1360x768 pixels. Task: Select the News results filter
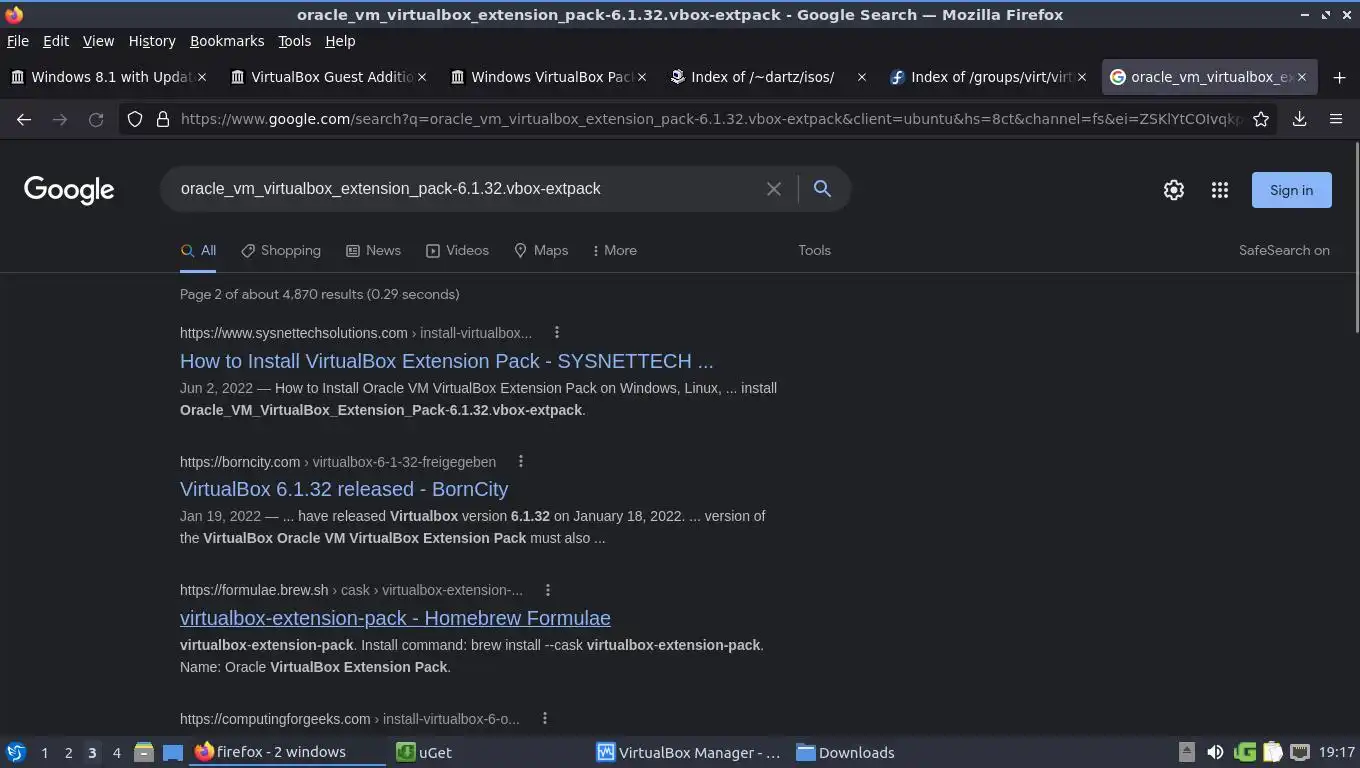click(373, 251)
